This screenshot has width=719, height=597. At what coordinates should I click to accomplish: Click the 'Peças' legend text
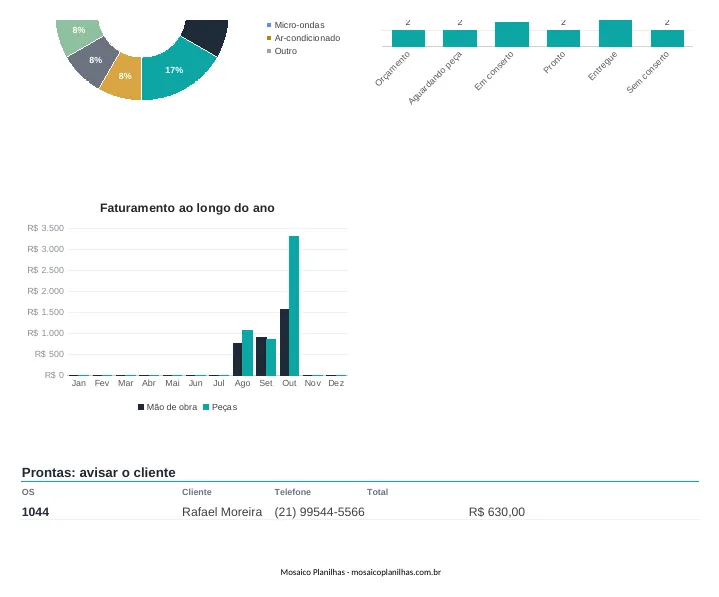[224, 407]
